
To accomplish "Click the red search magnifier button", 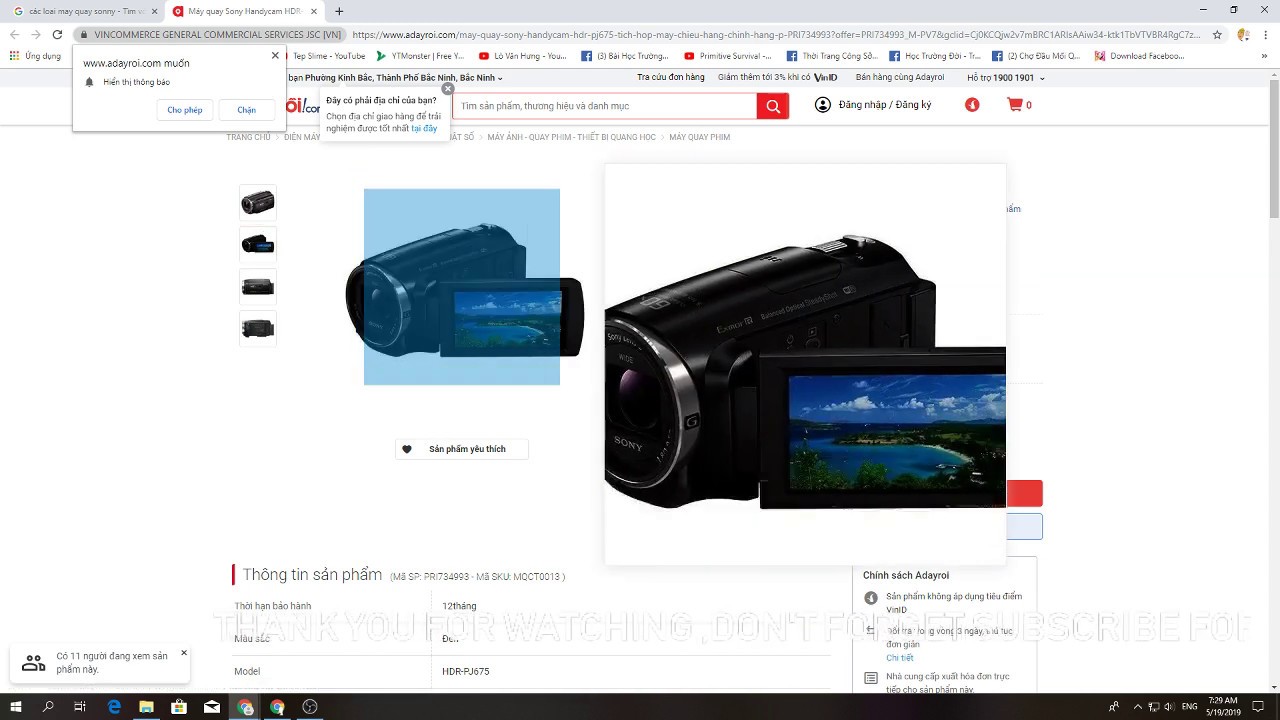I will pyautogui.click(x=773, y=106).
